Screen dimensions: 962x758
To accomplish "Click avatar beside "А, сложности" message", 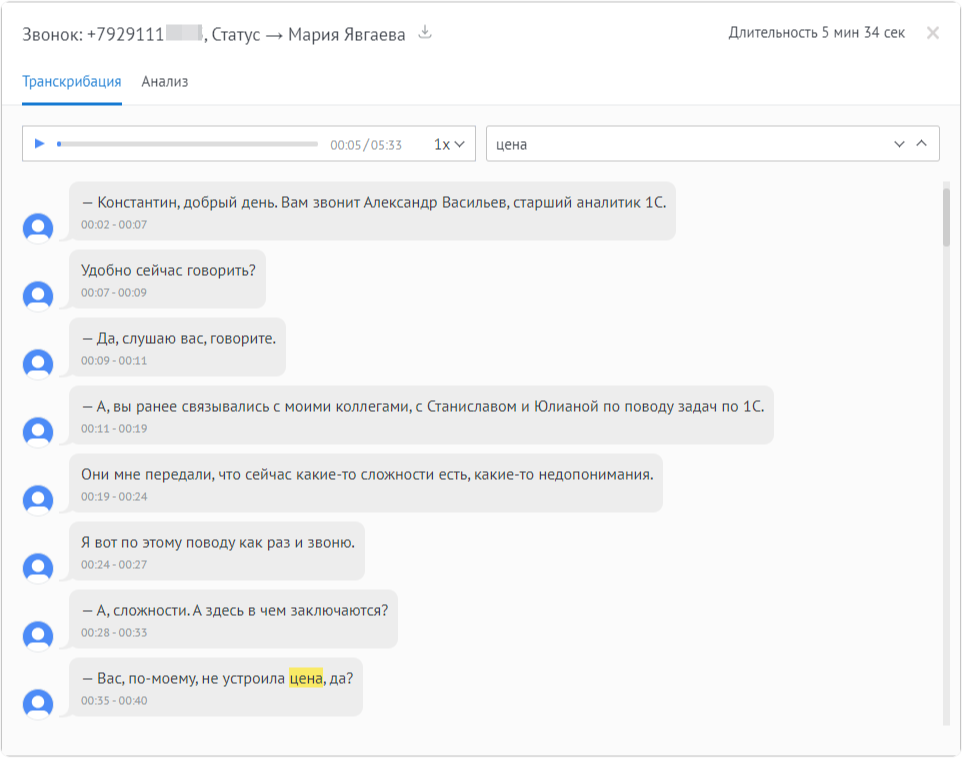I will tap(38, 636).
